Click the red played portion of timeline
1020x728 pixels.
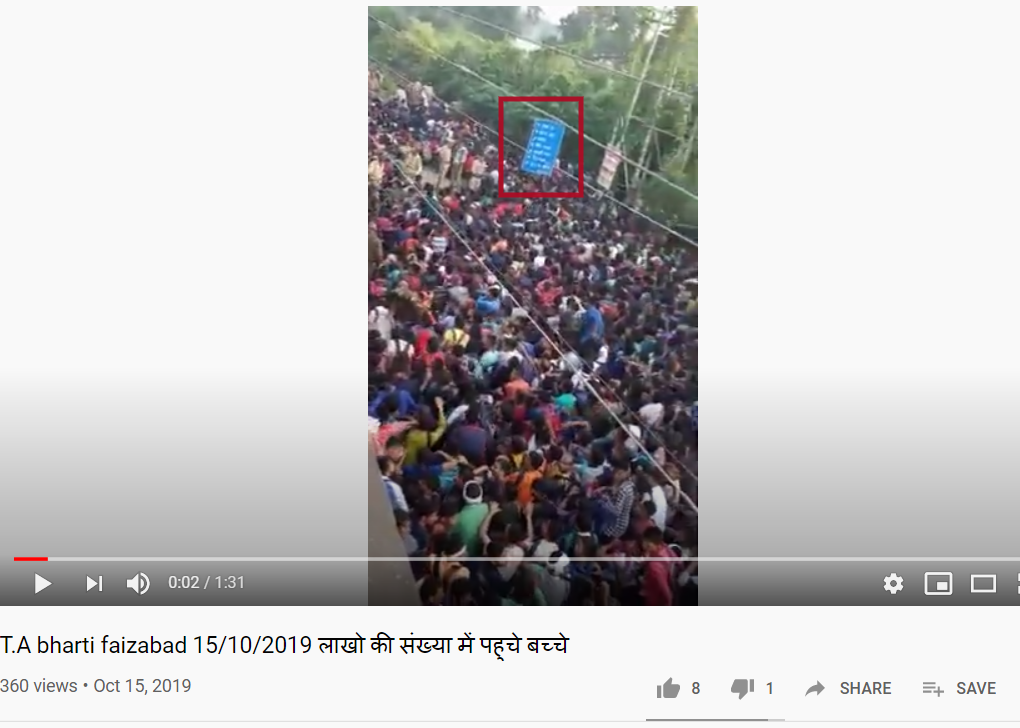(x=31, y=559)
